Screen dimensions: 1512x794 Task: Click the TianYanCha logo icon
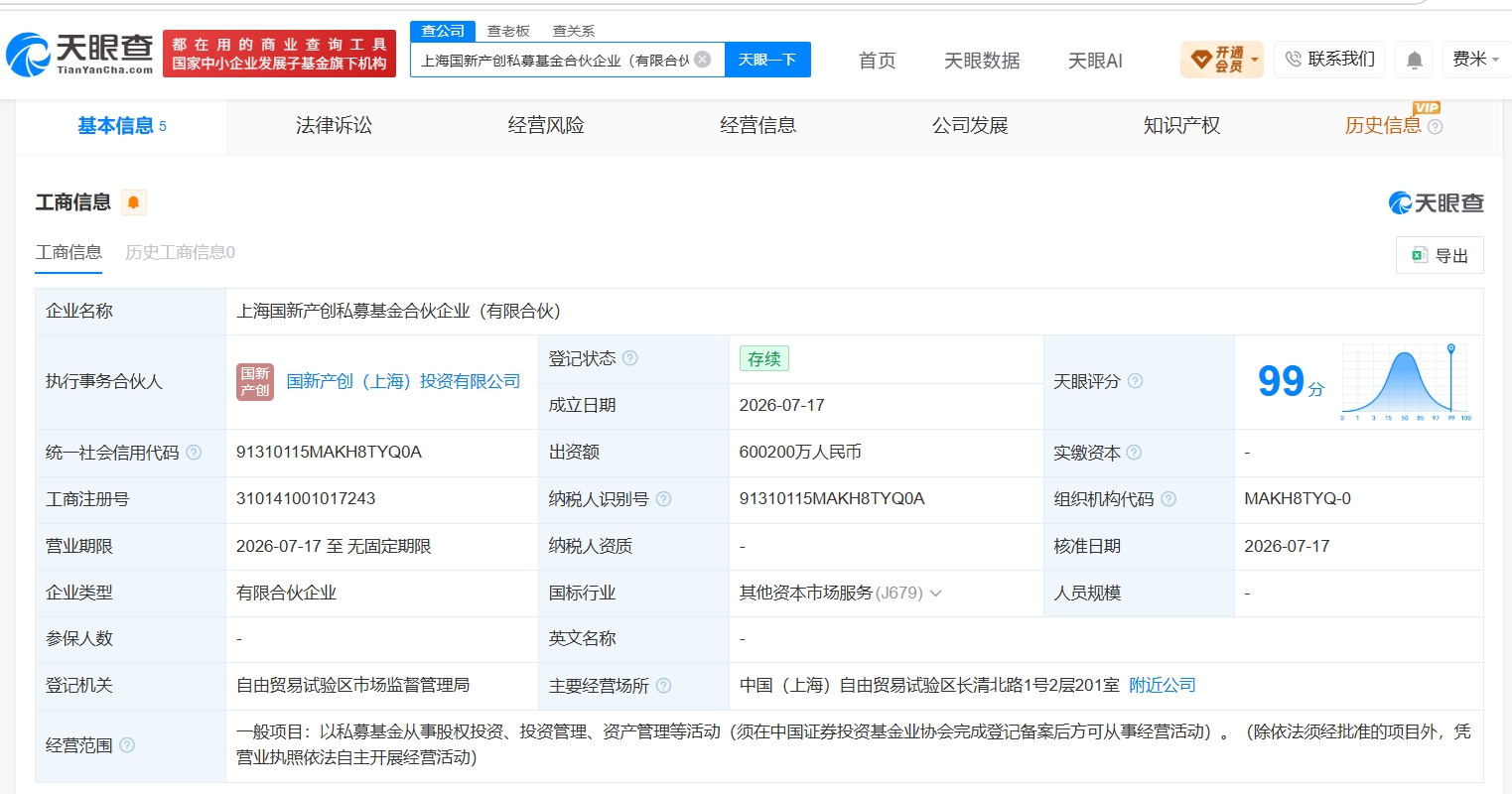tap(29, 54)
